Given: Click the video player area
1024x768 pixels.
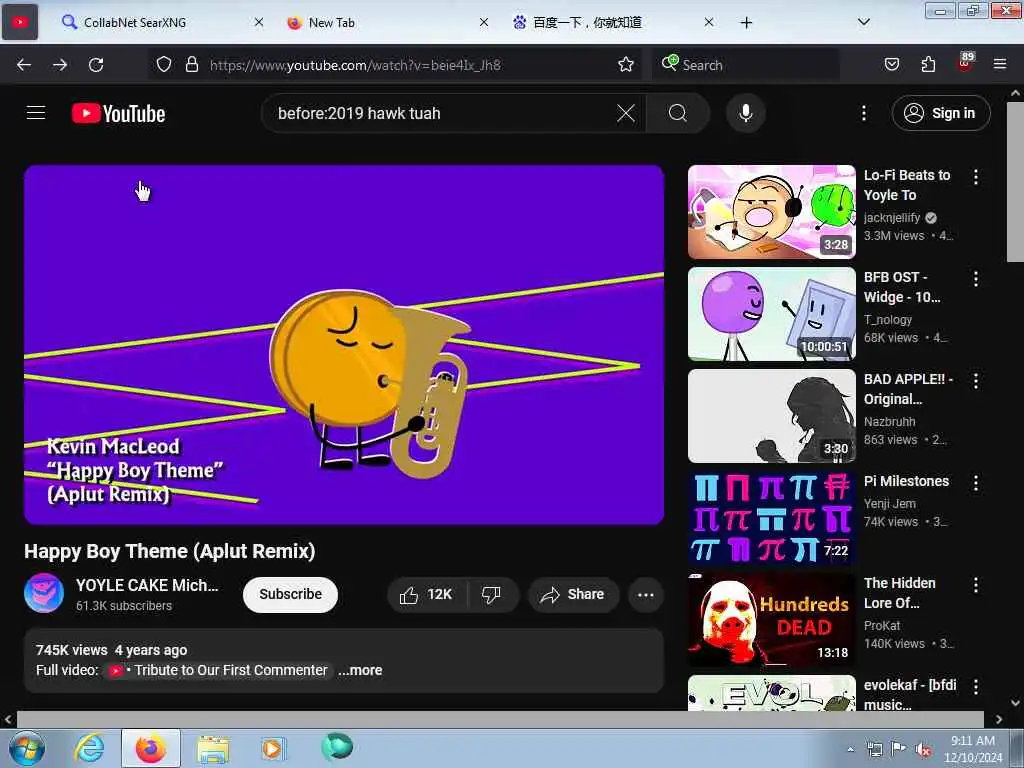Looking at the screenshot, I should [x=344, y=344].
